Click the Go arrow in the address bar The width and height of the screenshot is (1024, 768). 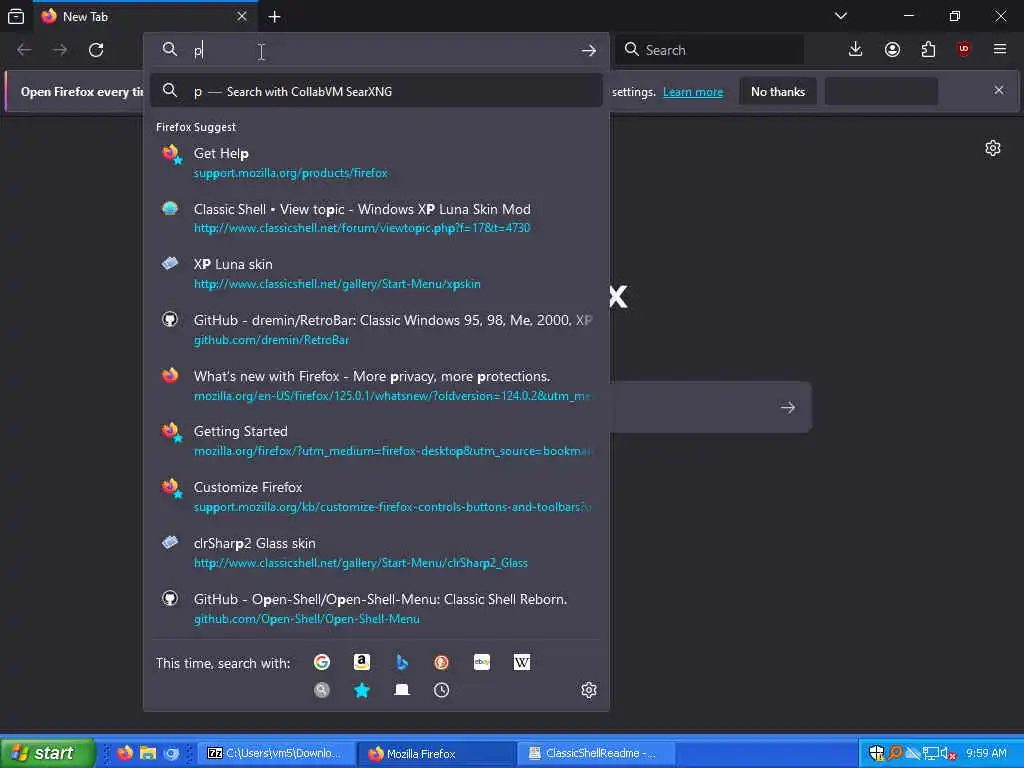tap(588, 50)
